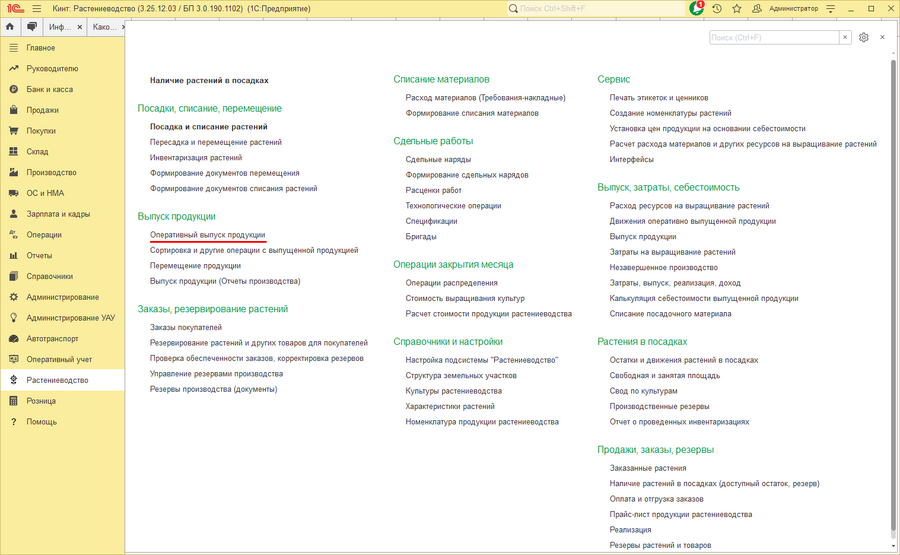Open Посадка и списание растений
The image size is (900, 555).
(208, 126)
